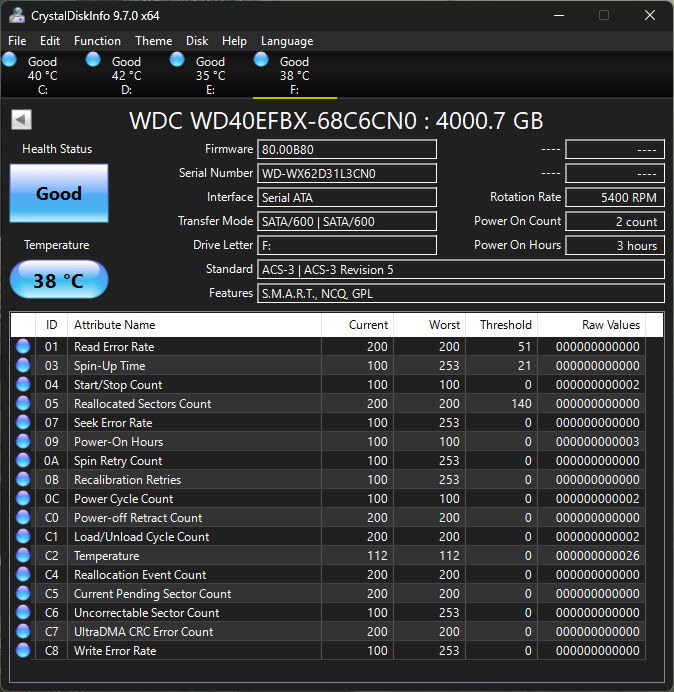Click the C: drive status orb
Image resolution: width=674 pixels, height=692 pixels.
(9, 60)
